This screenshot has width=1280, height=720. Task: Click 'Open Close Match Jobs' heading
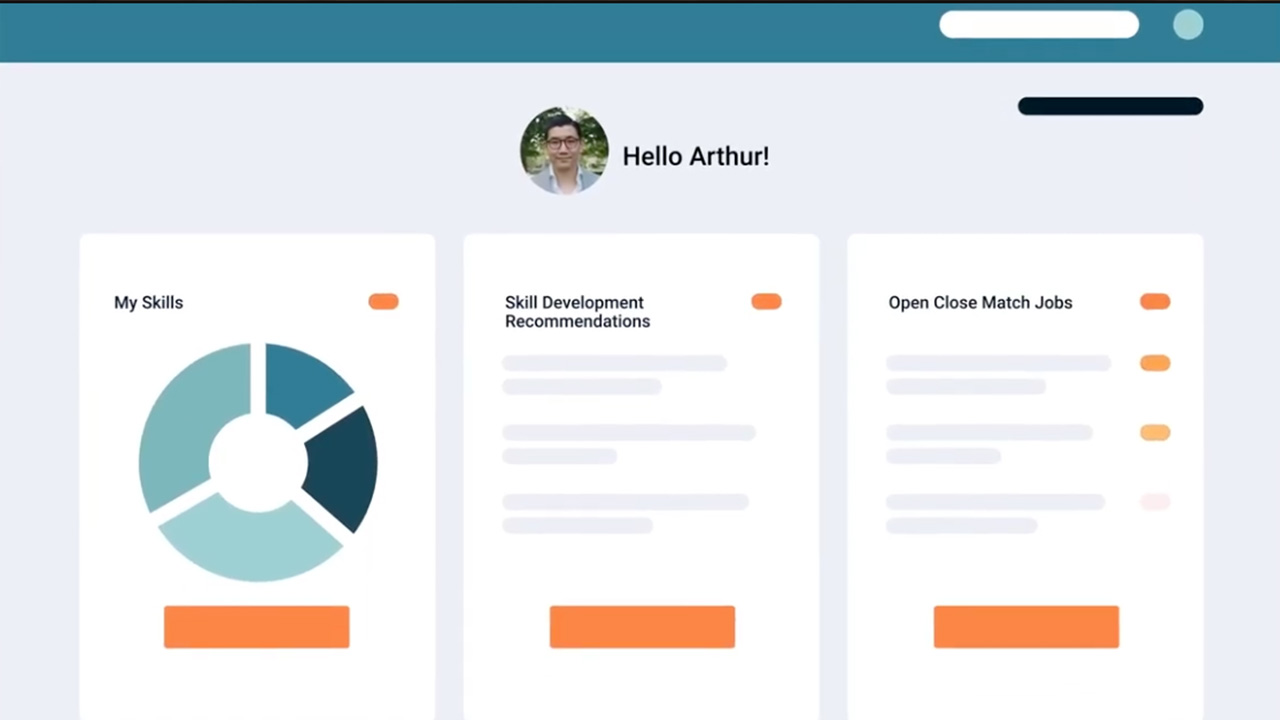coord(980,302)
